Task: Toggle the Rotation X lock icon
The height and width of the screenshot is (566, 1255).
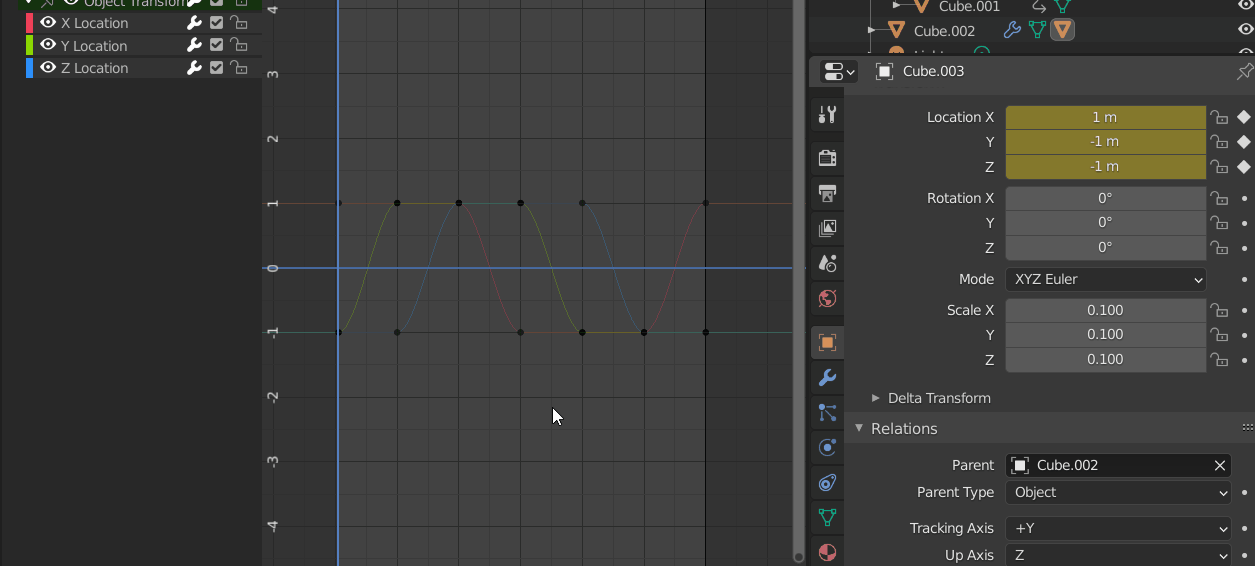Action: click(x=1218, y=198)
